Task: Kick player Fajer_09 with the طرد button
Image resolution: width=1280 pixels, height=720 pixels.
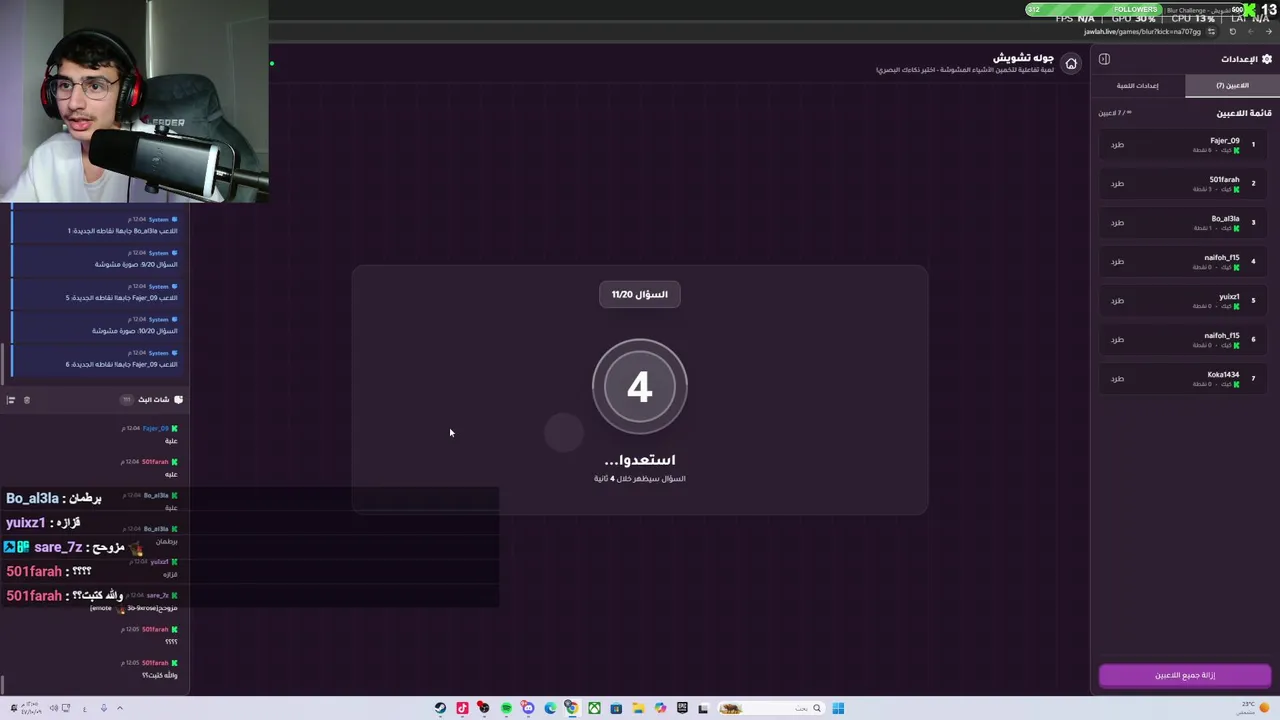Action: point(1117,145)
